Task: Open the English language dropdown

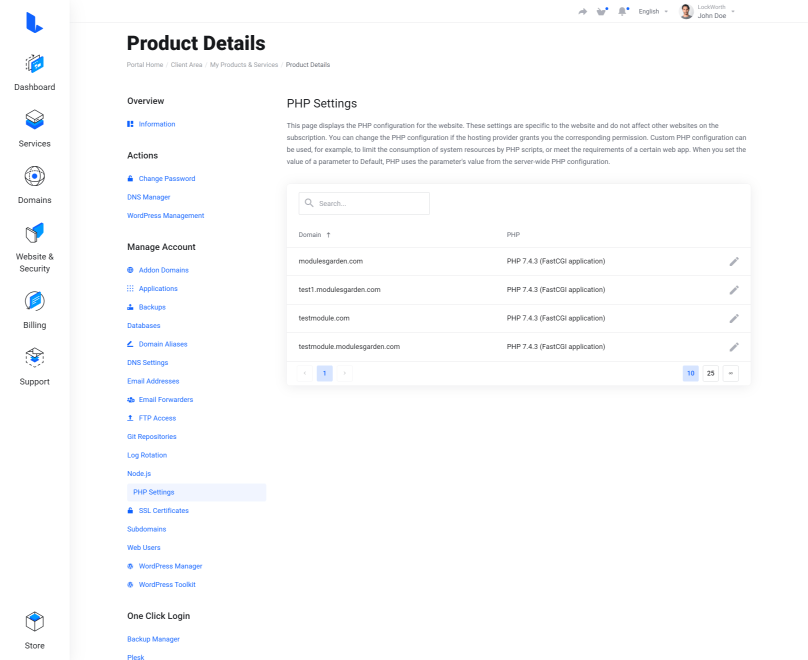Action: [653, 11]
